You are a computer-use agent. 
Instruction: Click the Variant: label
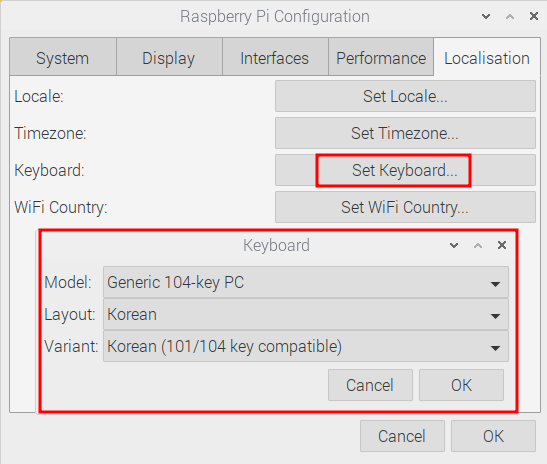71,346
